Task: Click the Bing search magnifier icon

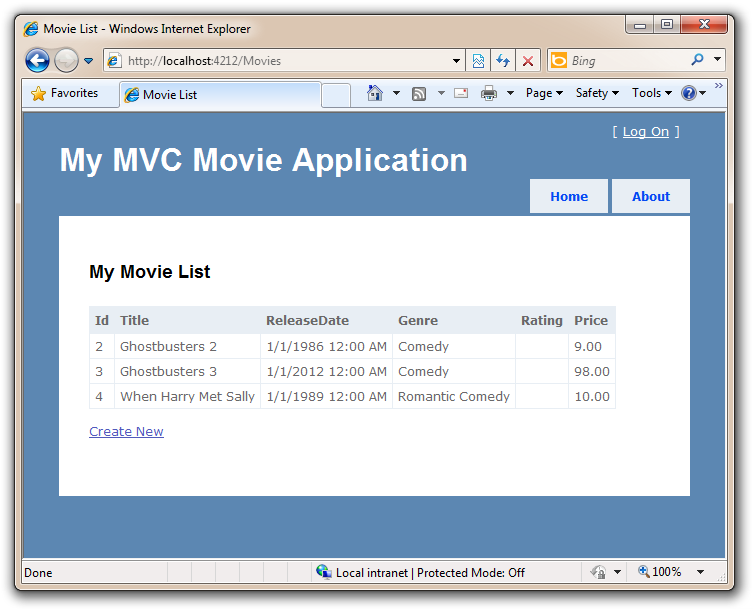Action: [697, 60]
